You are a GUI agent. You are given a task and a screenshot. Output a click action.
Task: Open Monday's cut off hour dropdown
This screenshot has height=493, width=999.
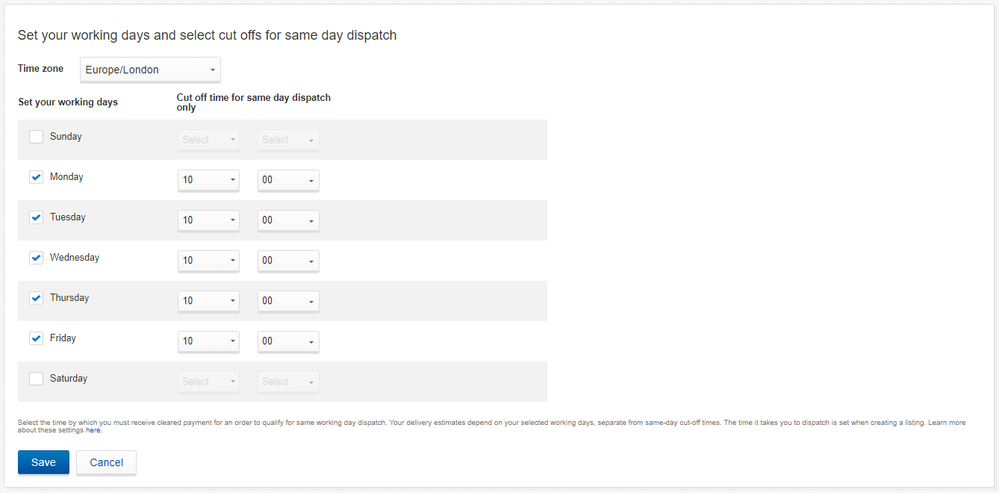pos(208,180)
